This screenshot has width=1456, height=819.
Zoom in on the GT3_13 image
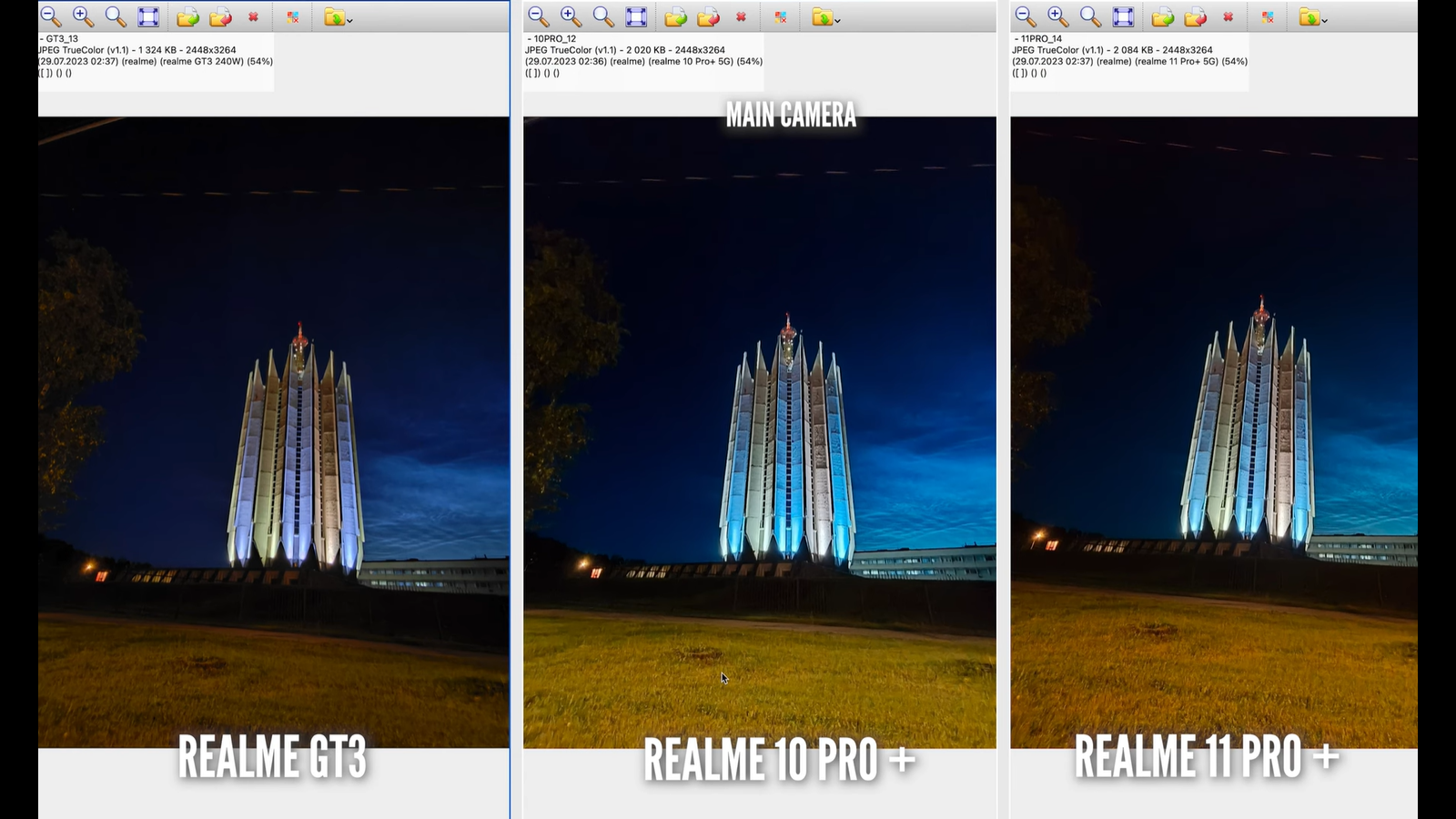pyautogui.click(x=83, y=17)
